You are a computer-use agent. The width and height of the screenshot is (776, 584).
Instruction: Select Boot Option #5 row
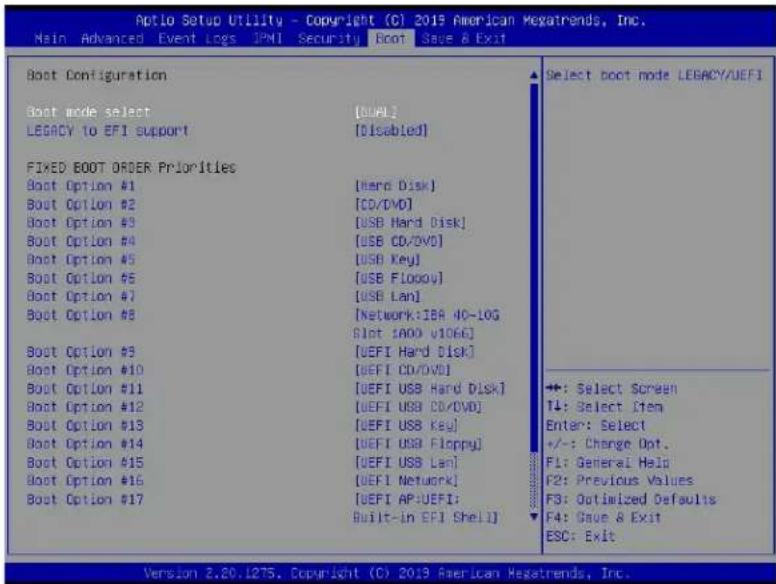click(x=81, y=259)
